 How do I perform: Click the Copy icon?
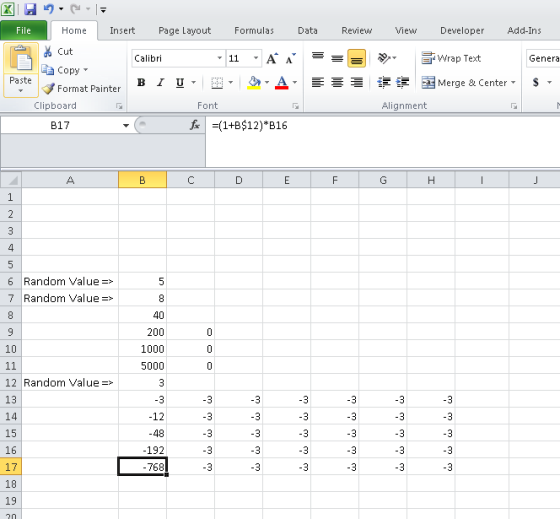click(48, 70)
